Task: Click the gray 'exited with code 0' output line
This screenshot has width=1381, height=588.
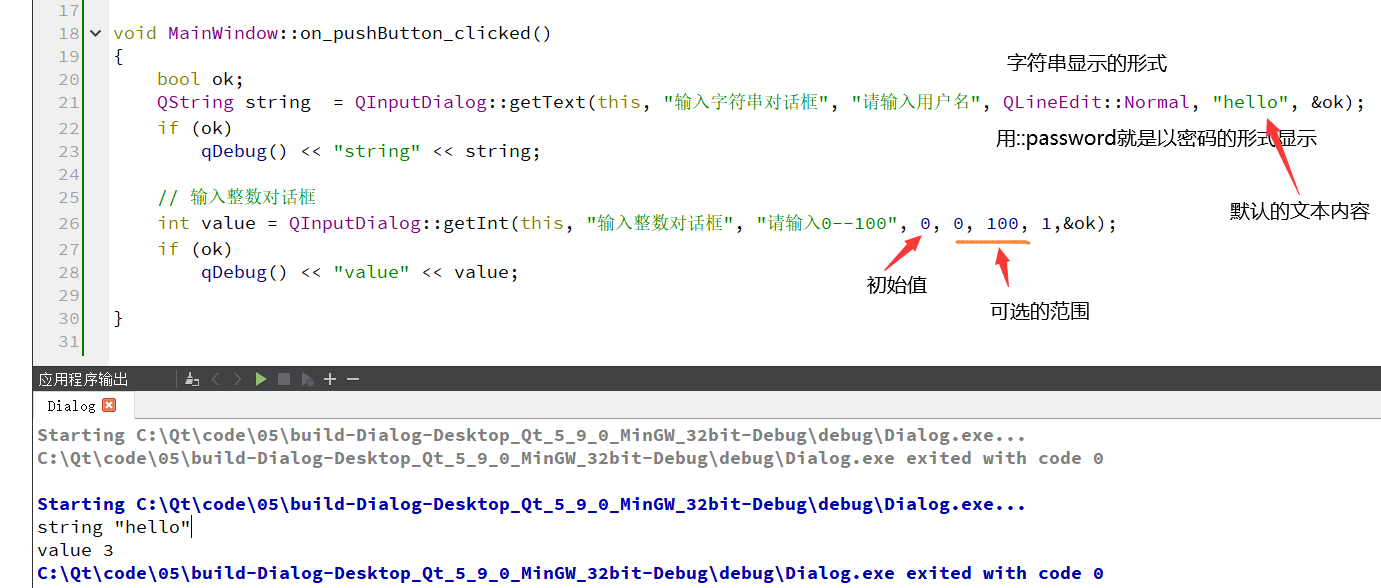Action: [x=570, y=458]
